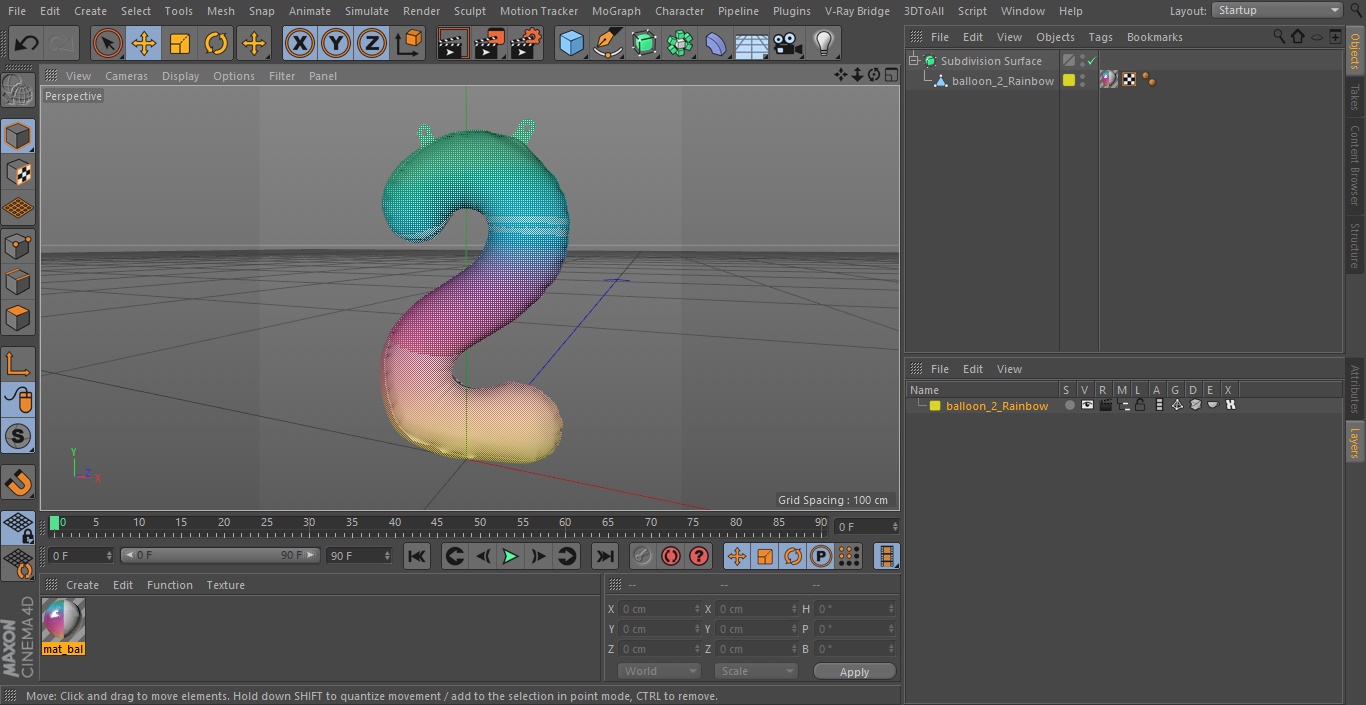The width and height of the screenshot is (1366, 705).
Task: Click the Floor environment icon
Action: coord(751,43)
